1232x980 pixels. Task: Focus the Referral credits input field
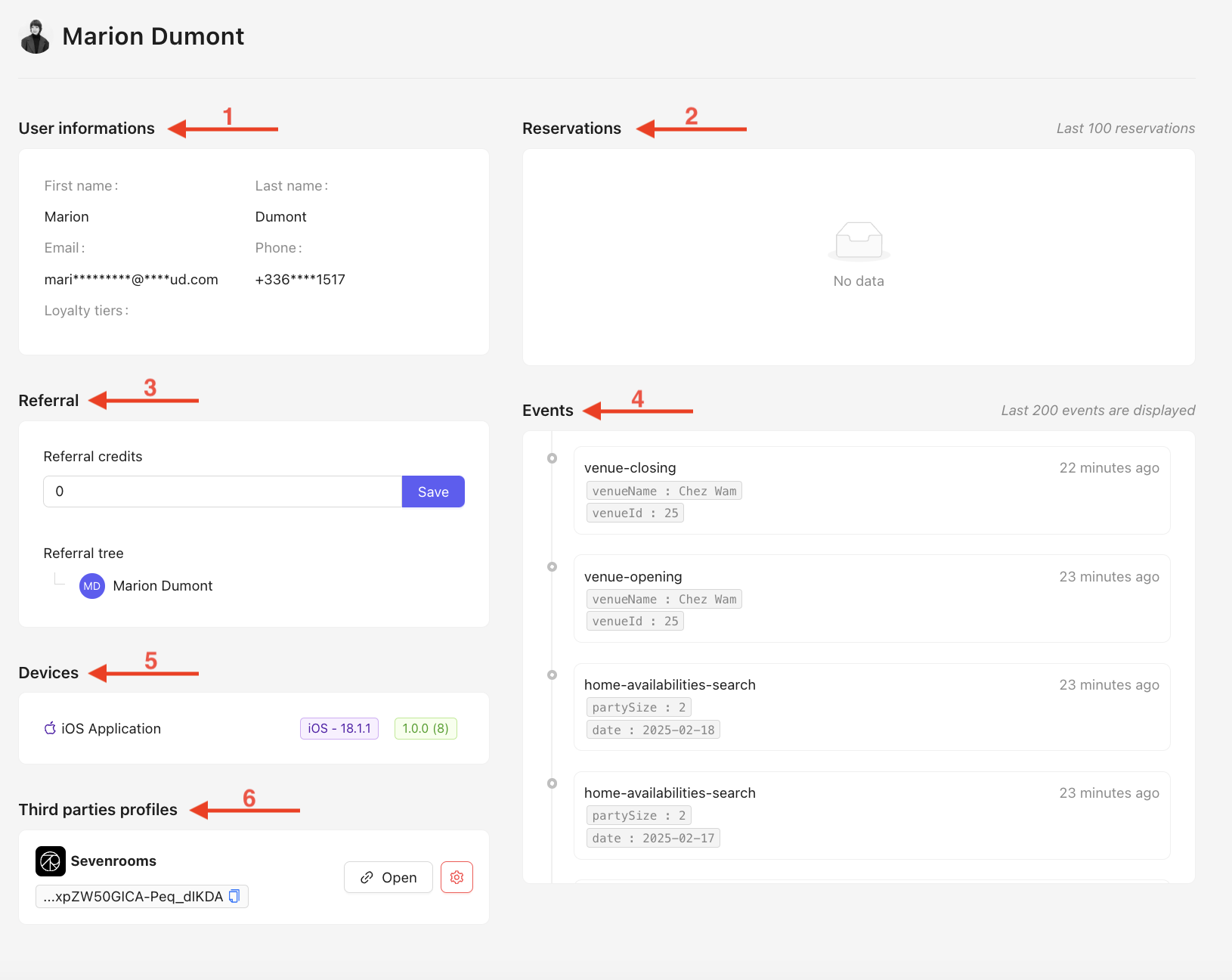click(x=223, y=492)
